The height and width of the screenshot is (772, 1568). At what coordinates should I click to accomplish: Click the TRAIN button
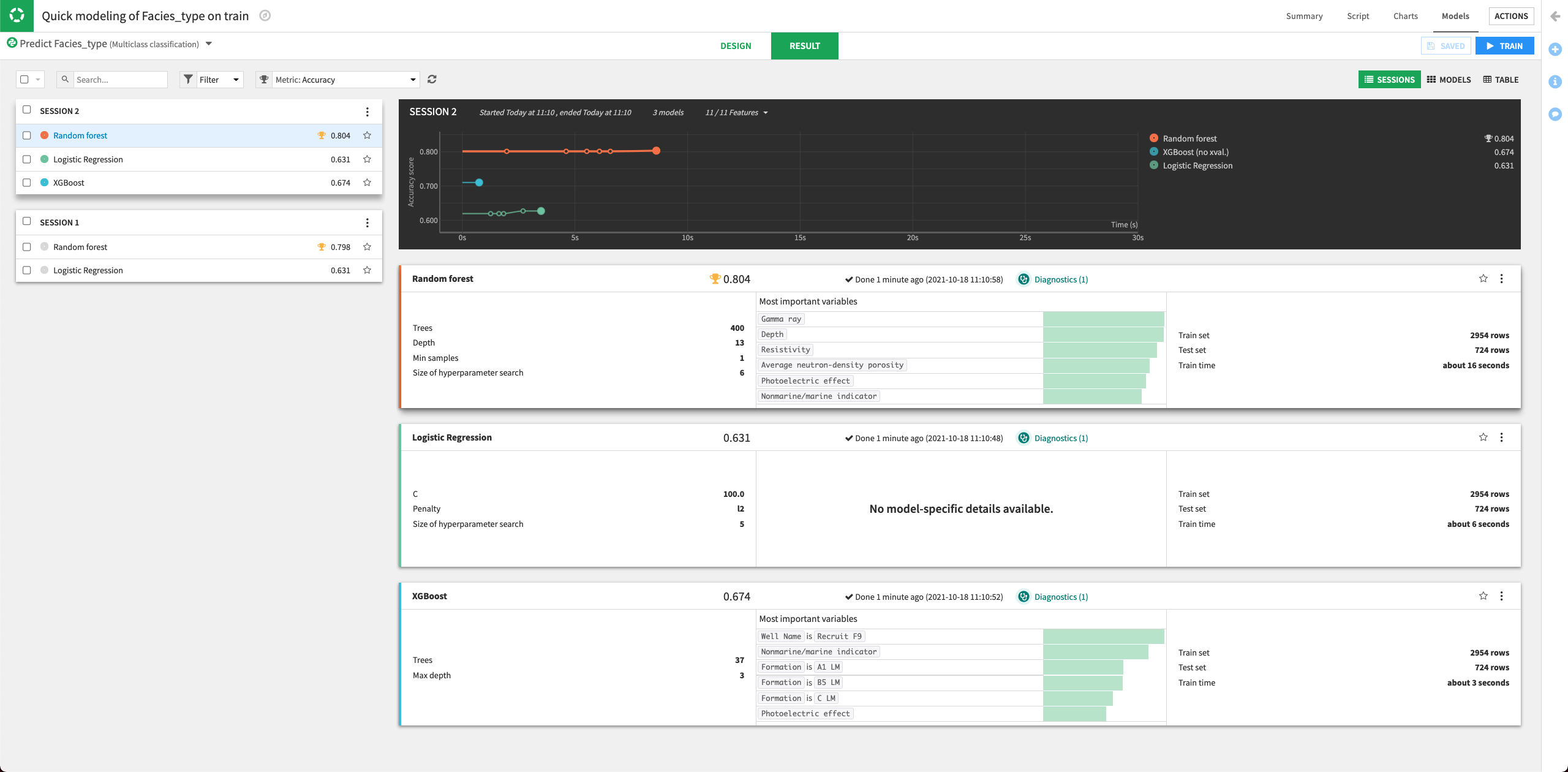[1505, 45]
